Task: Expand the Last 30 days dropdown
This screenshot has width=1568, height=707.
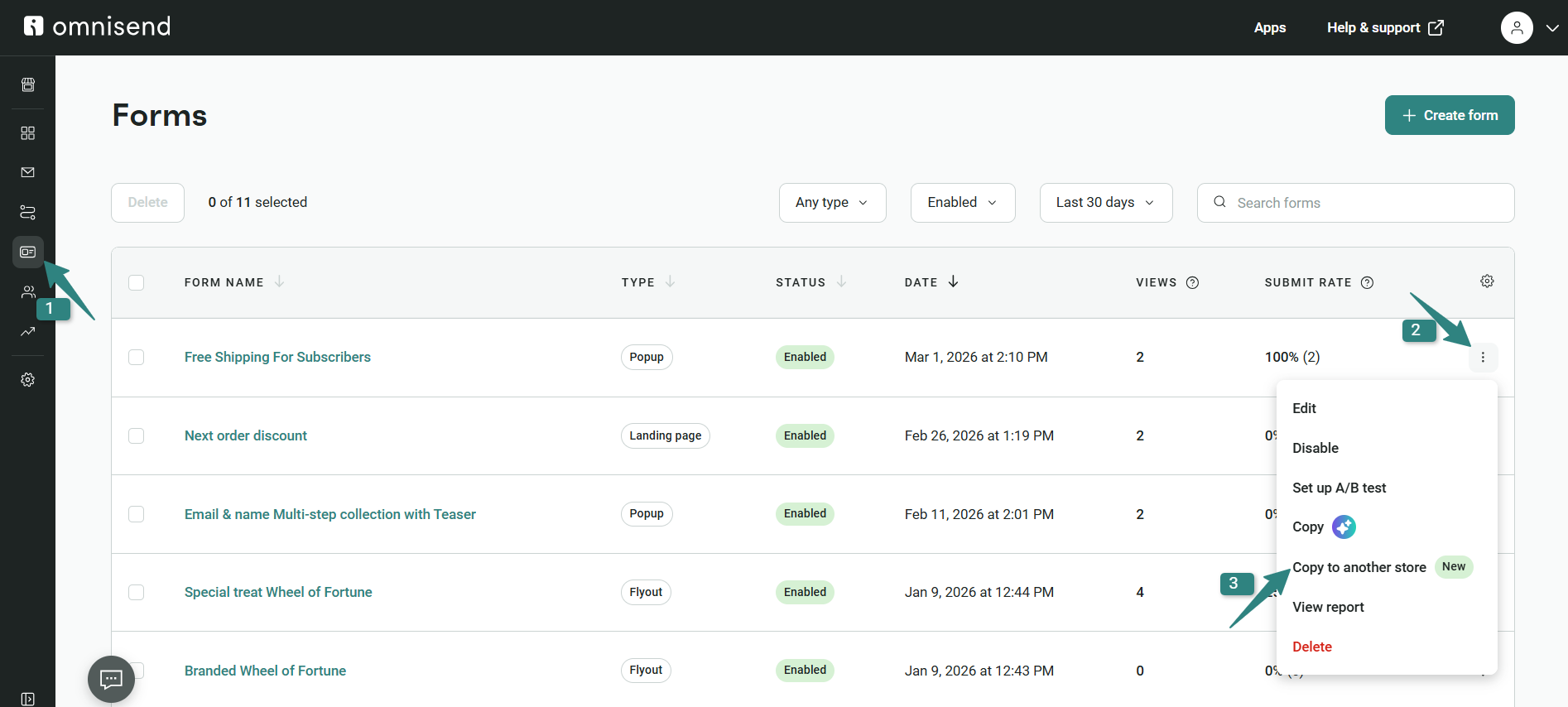Action: pyautogui.click(x=1105, y=203)
